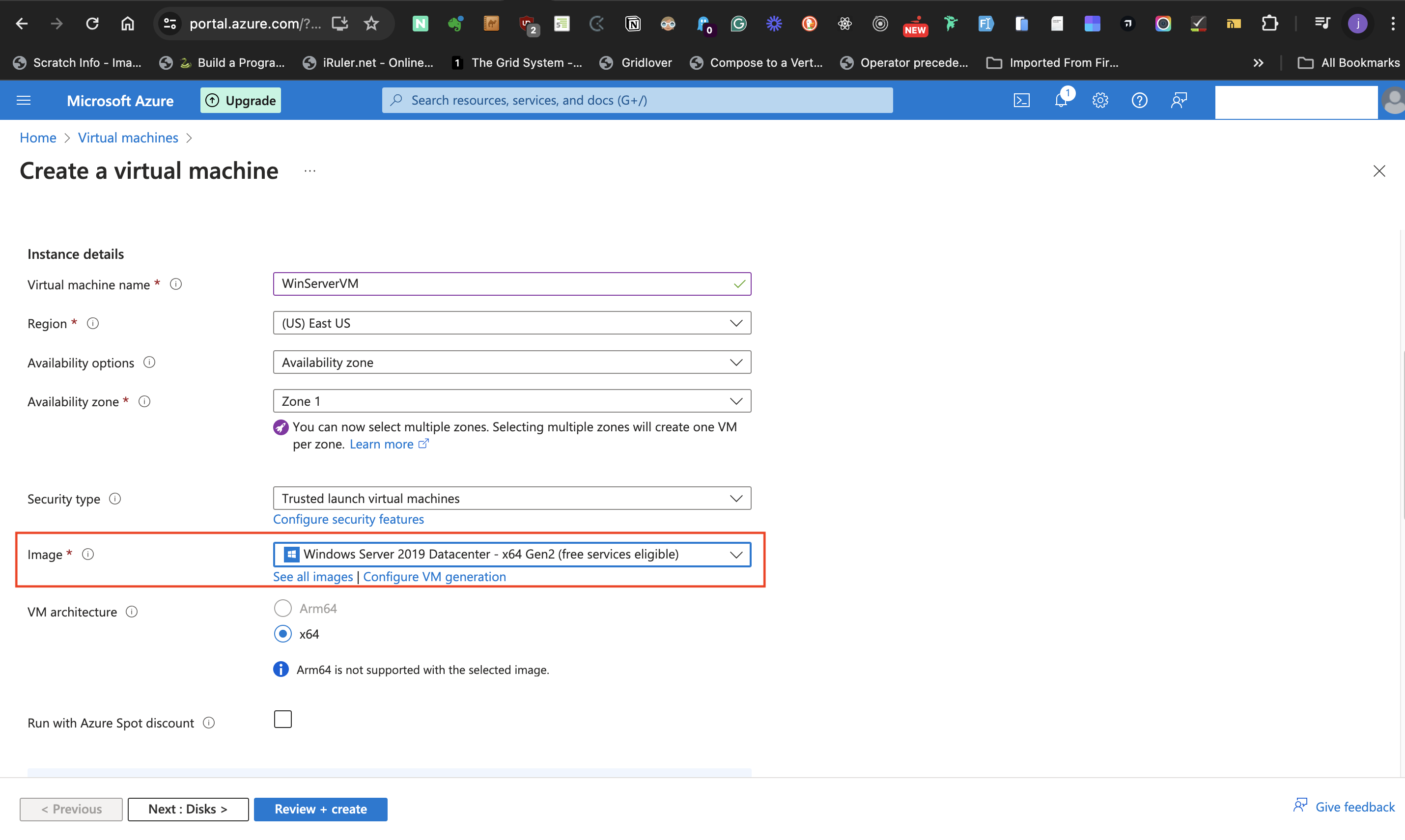Viewport: 1405px width, 840px height.
Task: Open the hamburger portal menu
Action: tap(24, 100)
